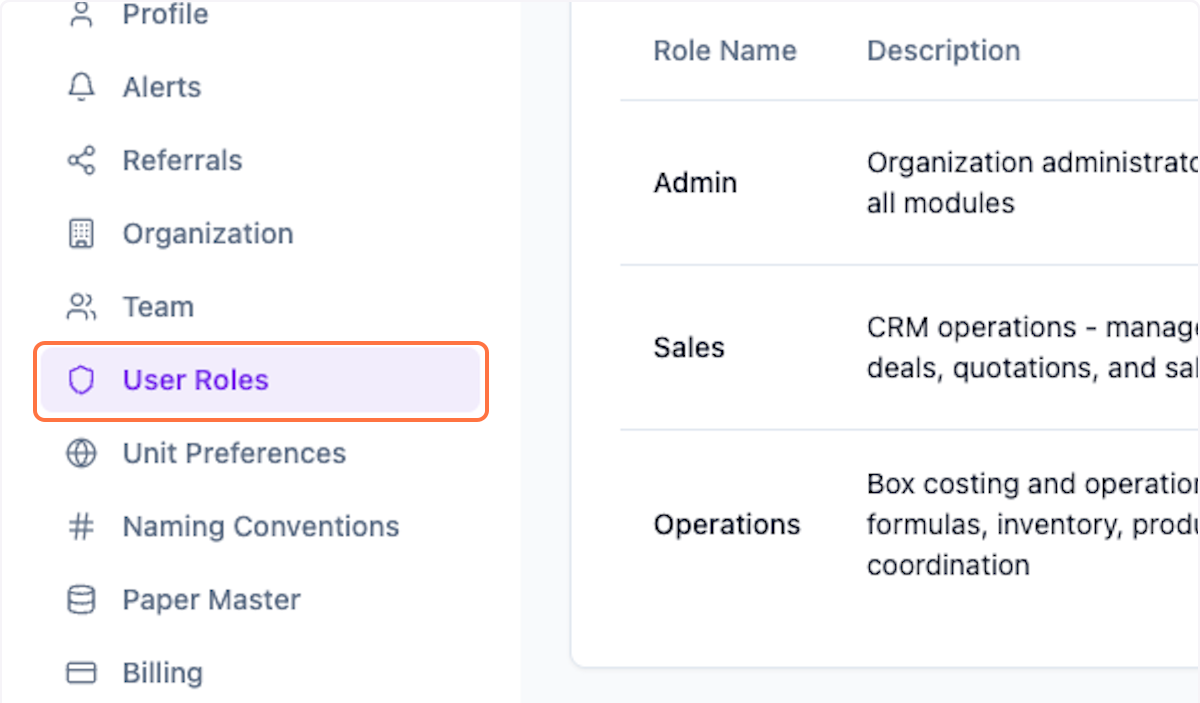Select the Sales role name
This screenshot has width=1200, height=703.
coord(689,348)
